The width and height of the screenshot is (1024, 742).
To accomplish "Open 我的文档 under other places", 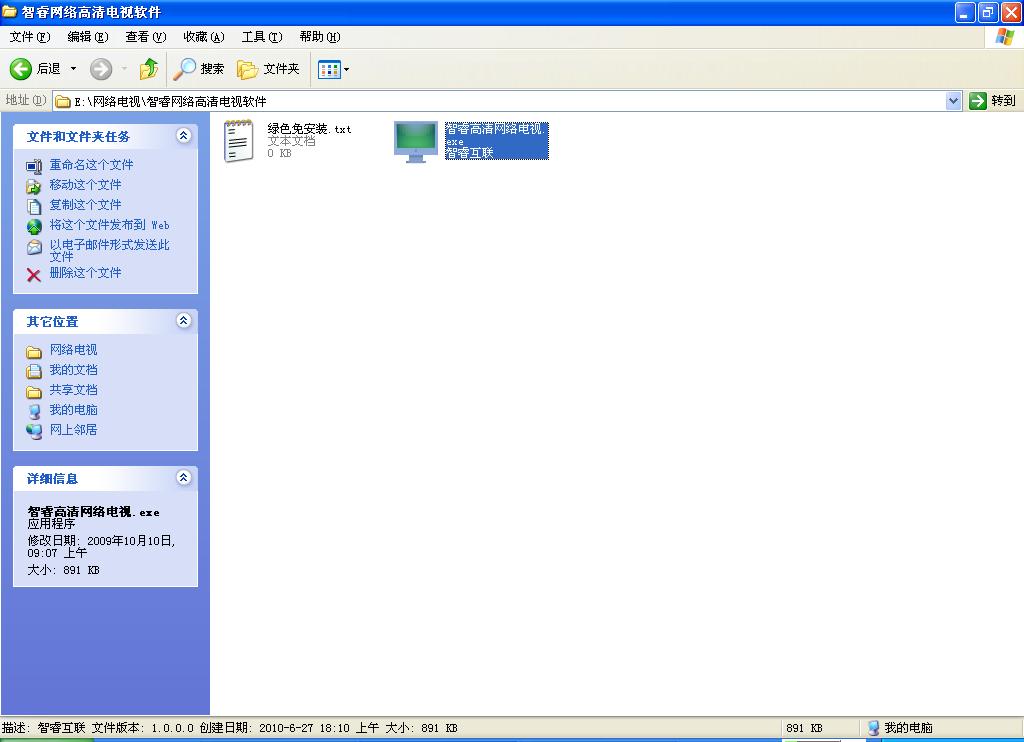I will point(74,370).
